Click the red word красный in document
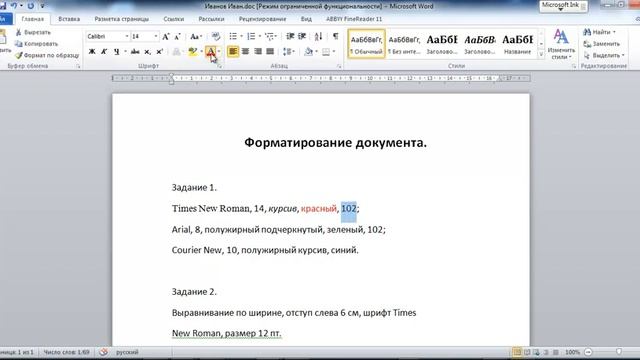The image size is (640, 360). click(x=319, y=208)
